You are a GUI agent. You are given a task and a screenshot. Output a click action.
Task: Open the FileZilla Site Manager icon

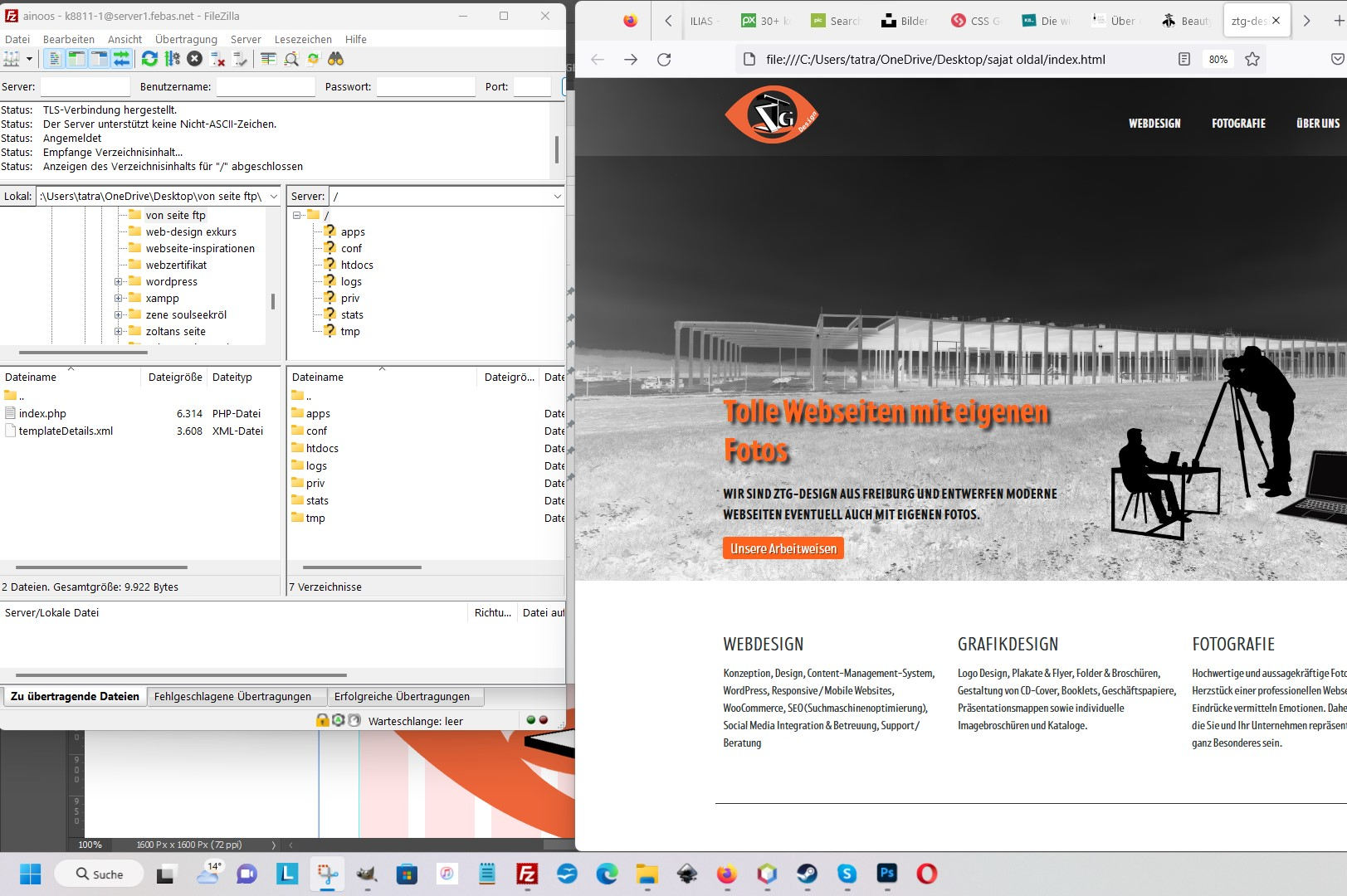click(12, 59)
